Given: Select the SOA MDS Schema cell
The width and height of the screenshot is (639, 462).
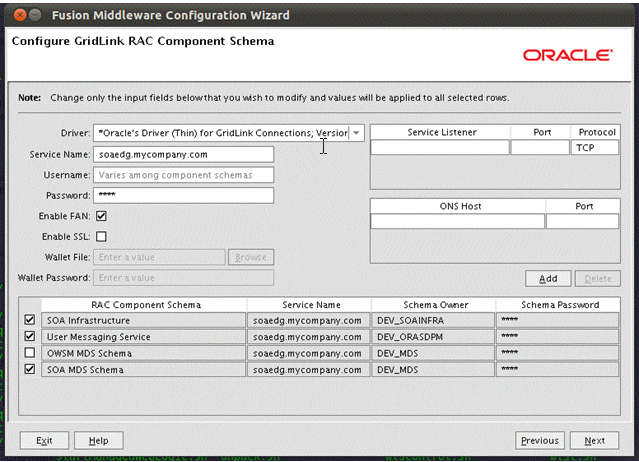Looking at the screenshot, I should pyautogui.click(x=143, y=370).
